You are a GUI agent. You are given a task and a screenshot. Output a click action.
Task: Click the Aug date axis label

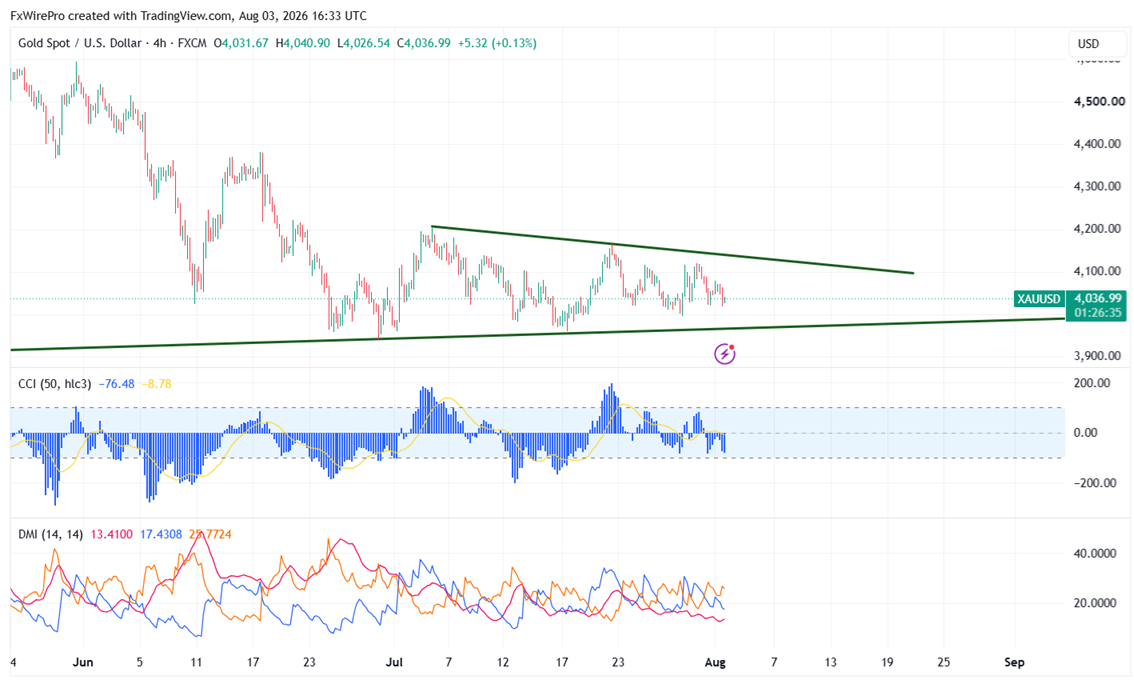tap(715, 662)
